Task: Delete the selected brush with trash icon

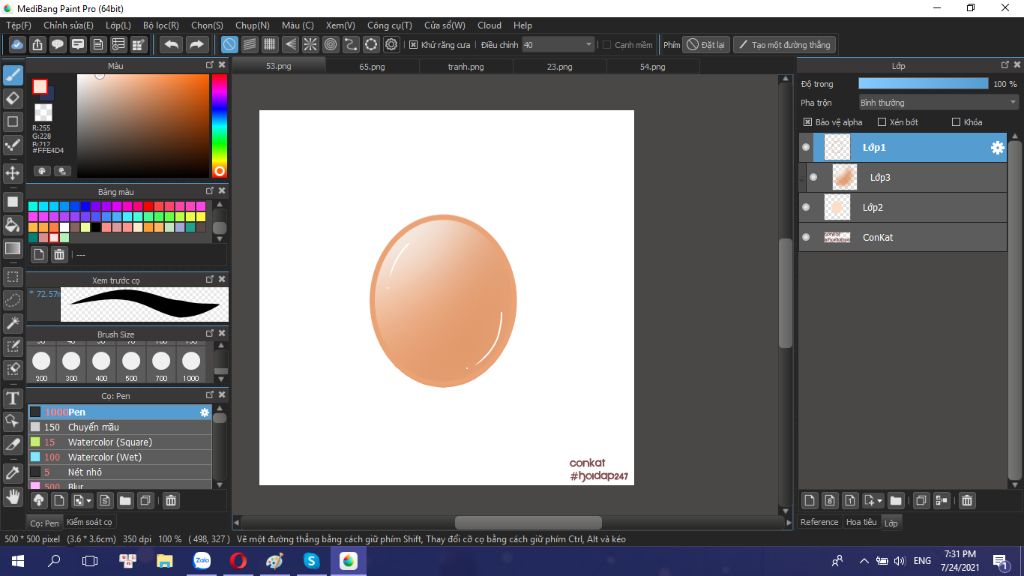Action: click(x=171, y=501)
